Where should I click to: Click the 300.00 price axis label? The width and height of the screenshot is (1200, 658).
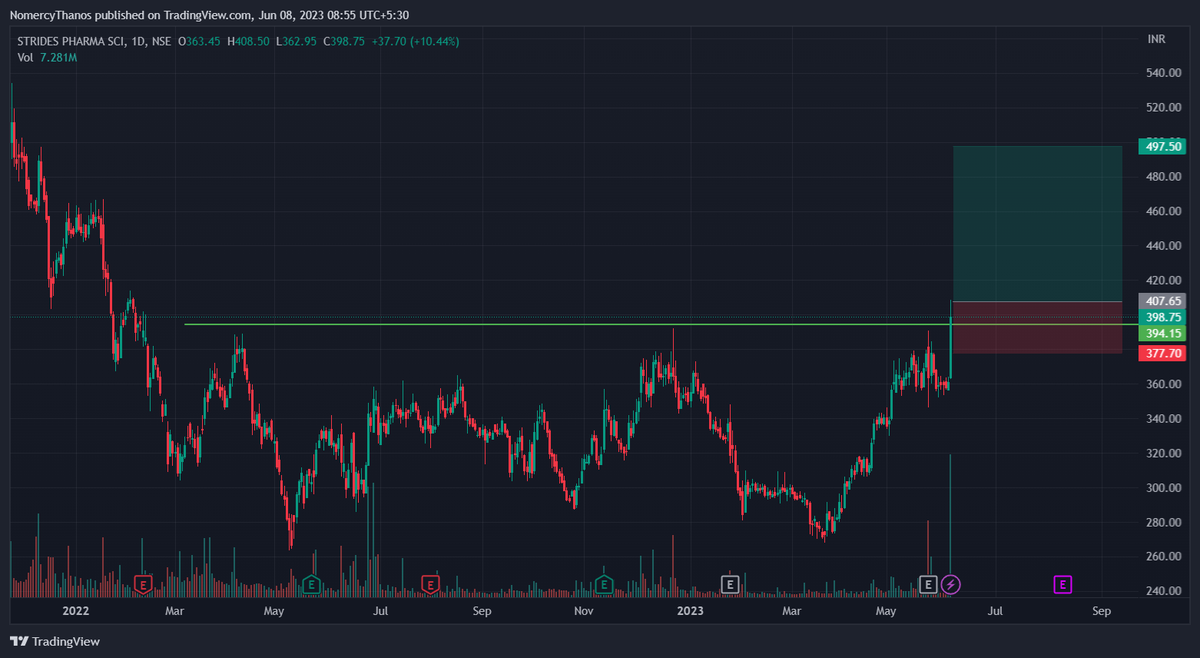[x=1162, y=488]
